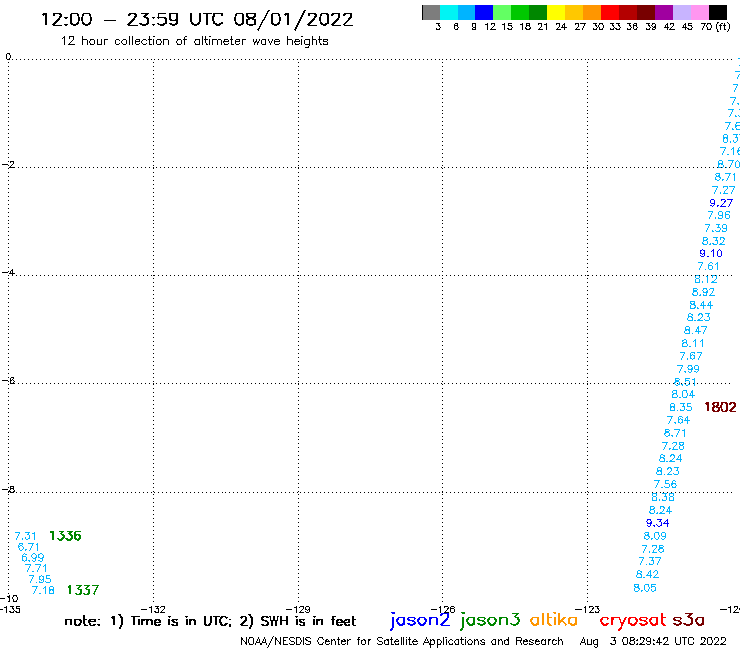Viewport: 740px width, 650px height.
Task: Click the purple 42 ft legend swatch
Action: pos(664,12)
